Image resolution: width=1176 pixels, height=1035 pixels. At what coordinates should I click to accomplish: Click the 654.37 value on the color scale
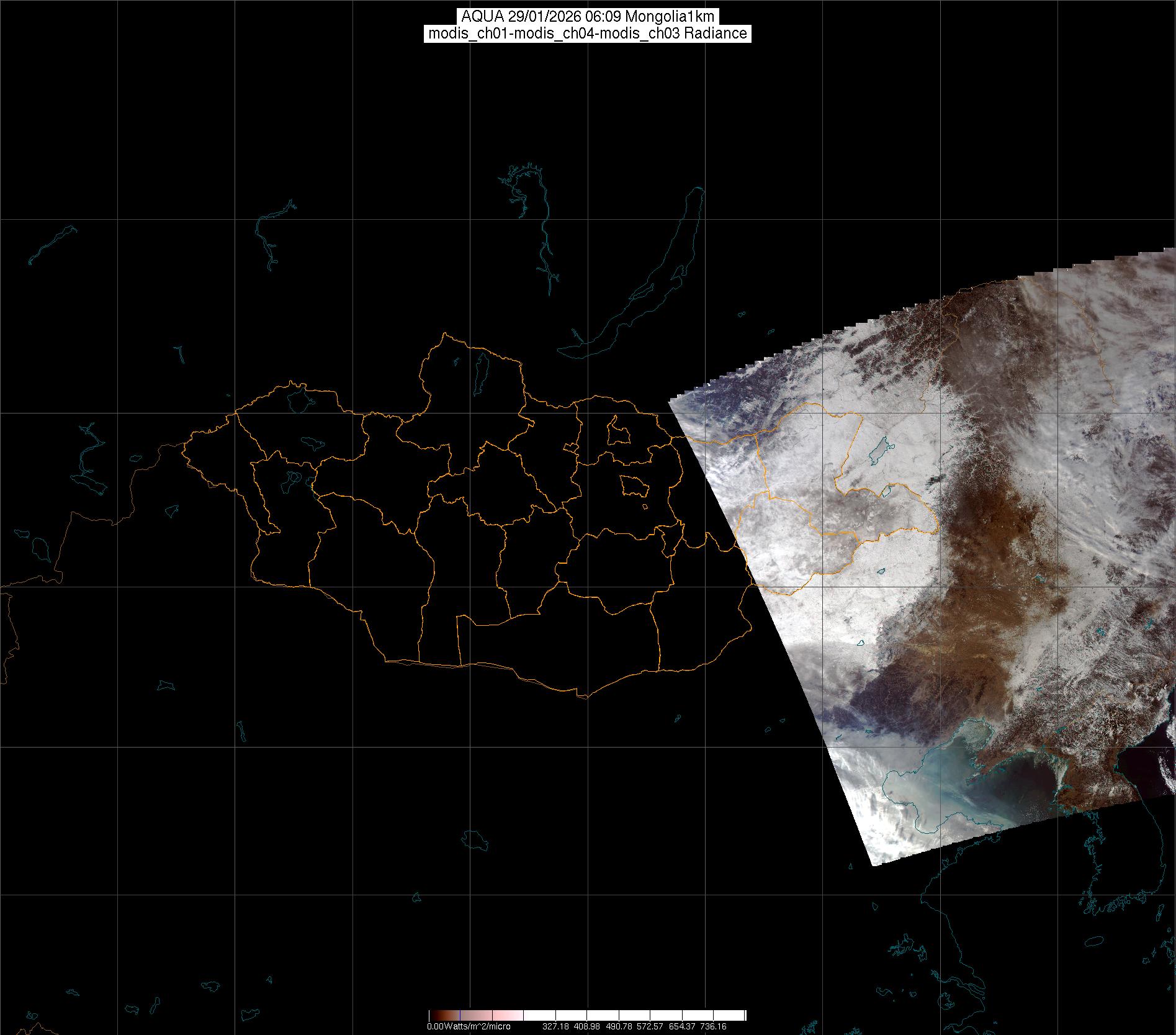tap(681, 1026)
